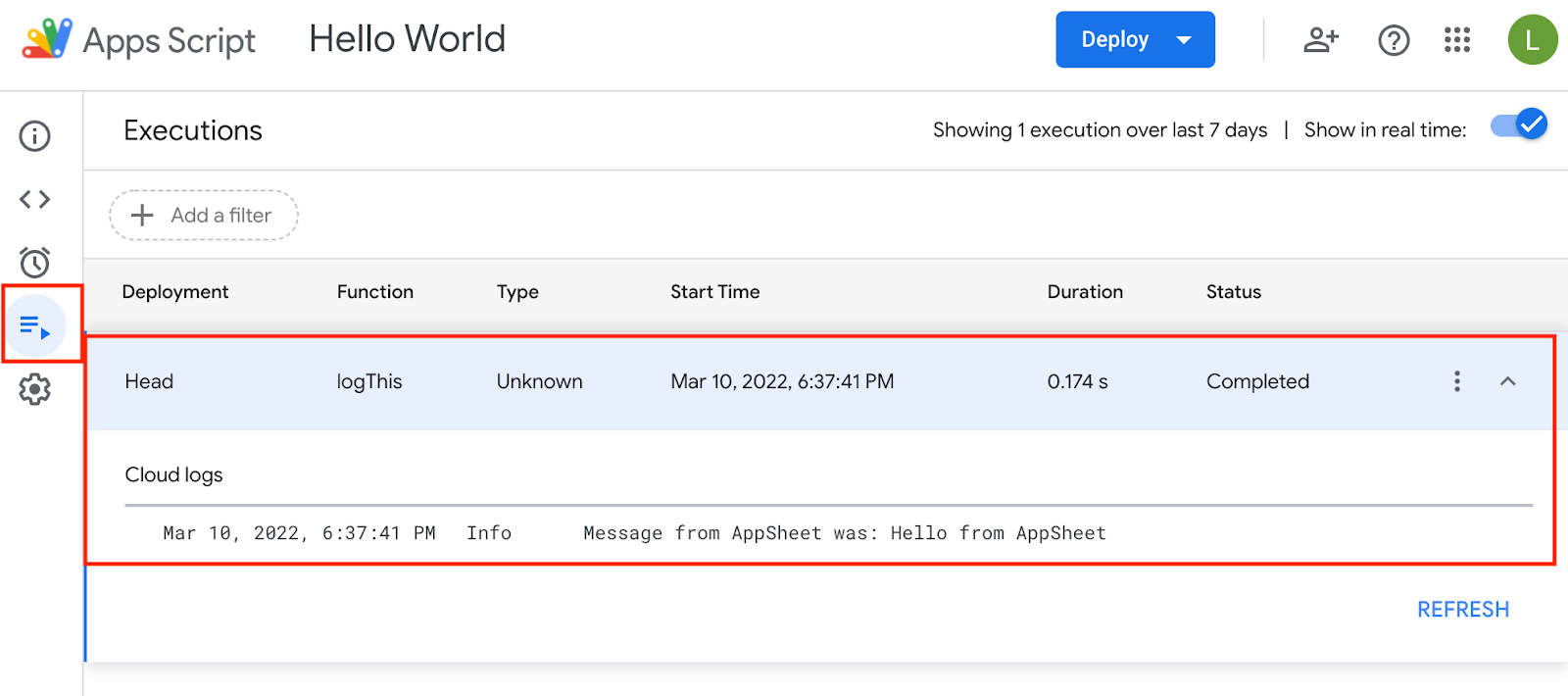The image size is (1568, 696).
Task: Open the three-dot menu for logThis execution
Action: pos(1457,381)
